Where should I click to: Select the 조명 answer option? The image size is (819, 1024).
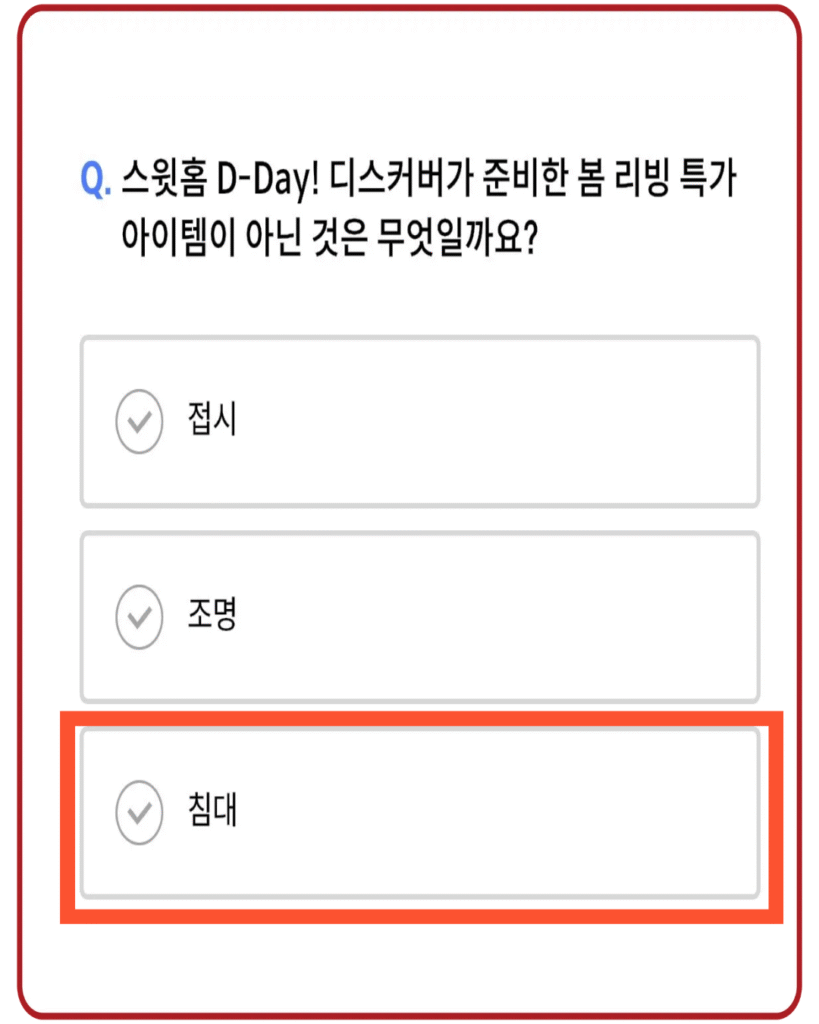[420, 616]
